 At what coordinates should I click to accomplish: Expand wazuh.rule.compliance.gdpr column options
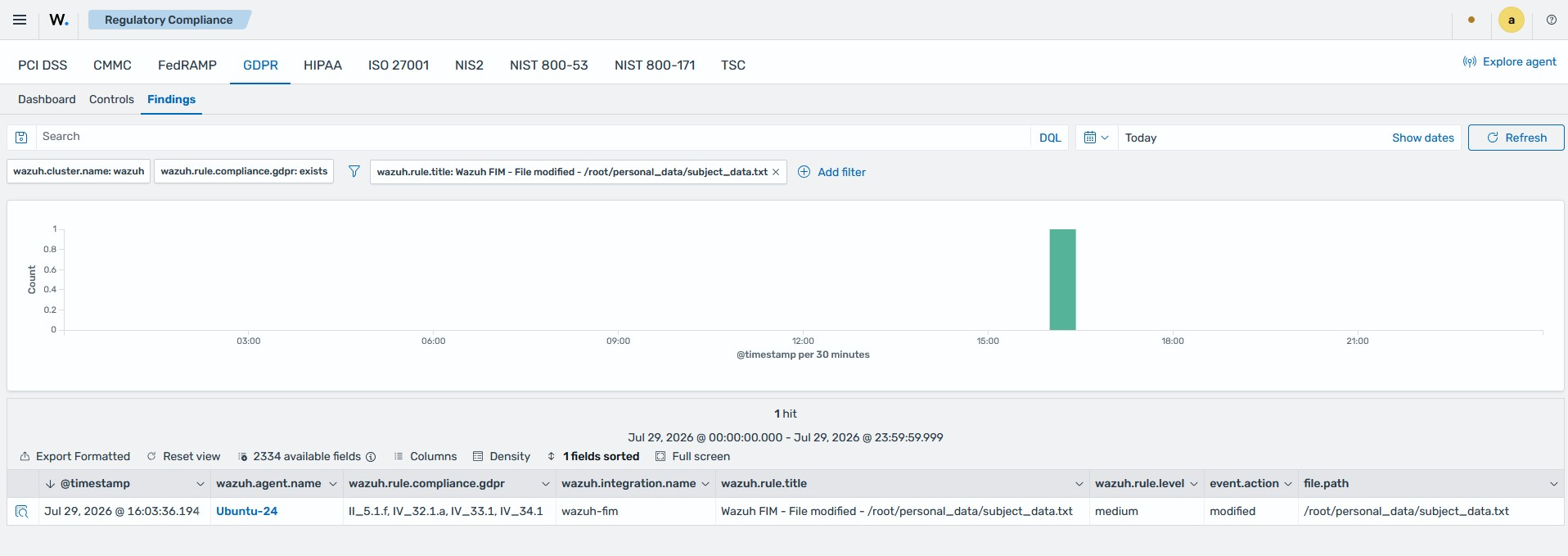click(x=546, y=484)
